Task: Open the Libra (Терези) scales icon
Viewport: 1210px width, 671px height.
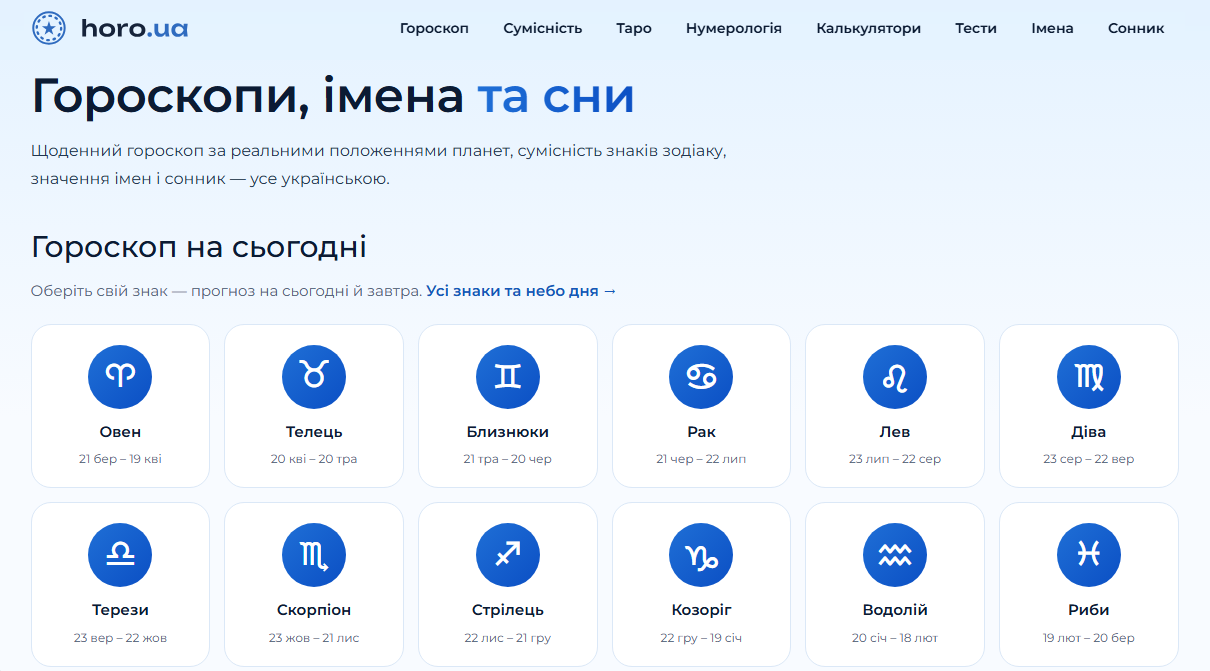Action: coord(120,555)
